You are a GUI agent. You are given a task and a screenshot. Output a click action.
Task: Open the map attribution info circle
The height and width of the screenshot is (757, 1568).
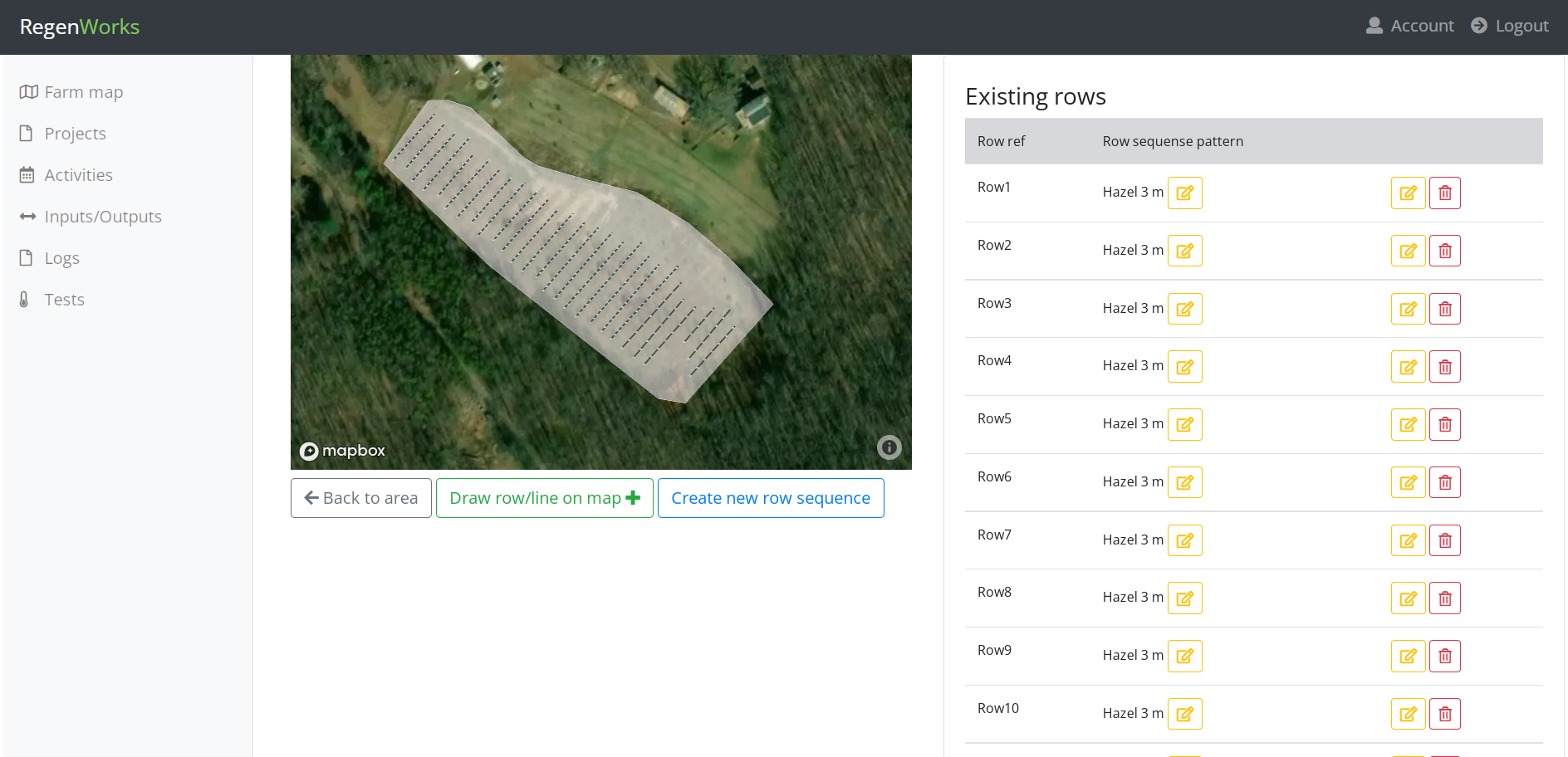[x=889, y=447]
